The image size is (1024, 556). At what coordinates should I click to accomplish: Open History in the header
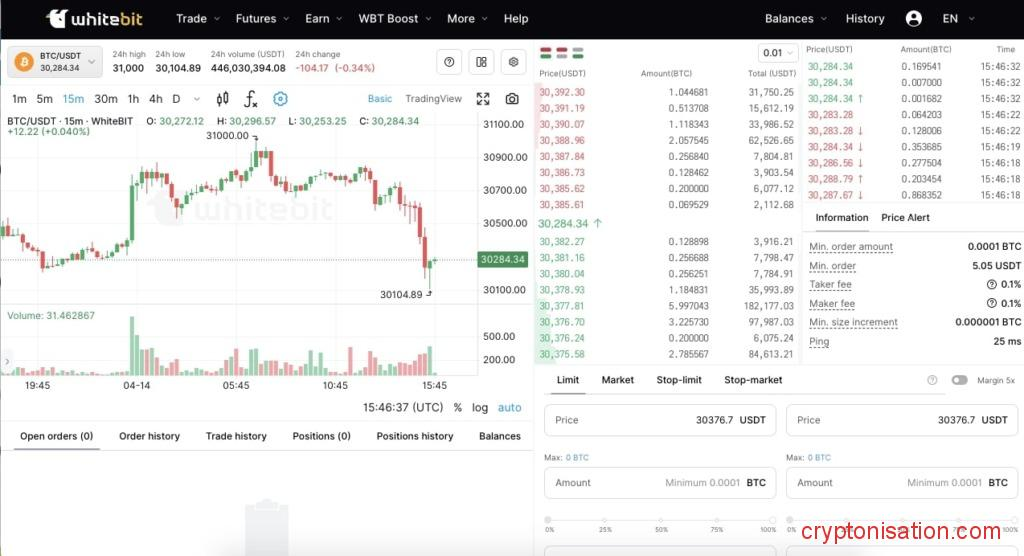[865, 19]
